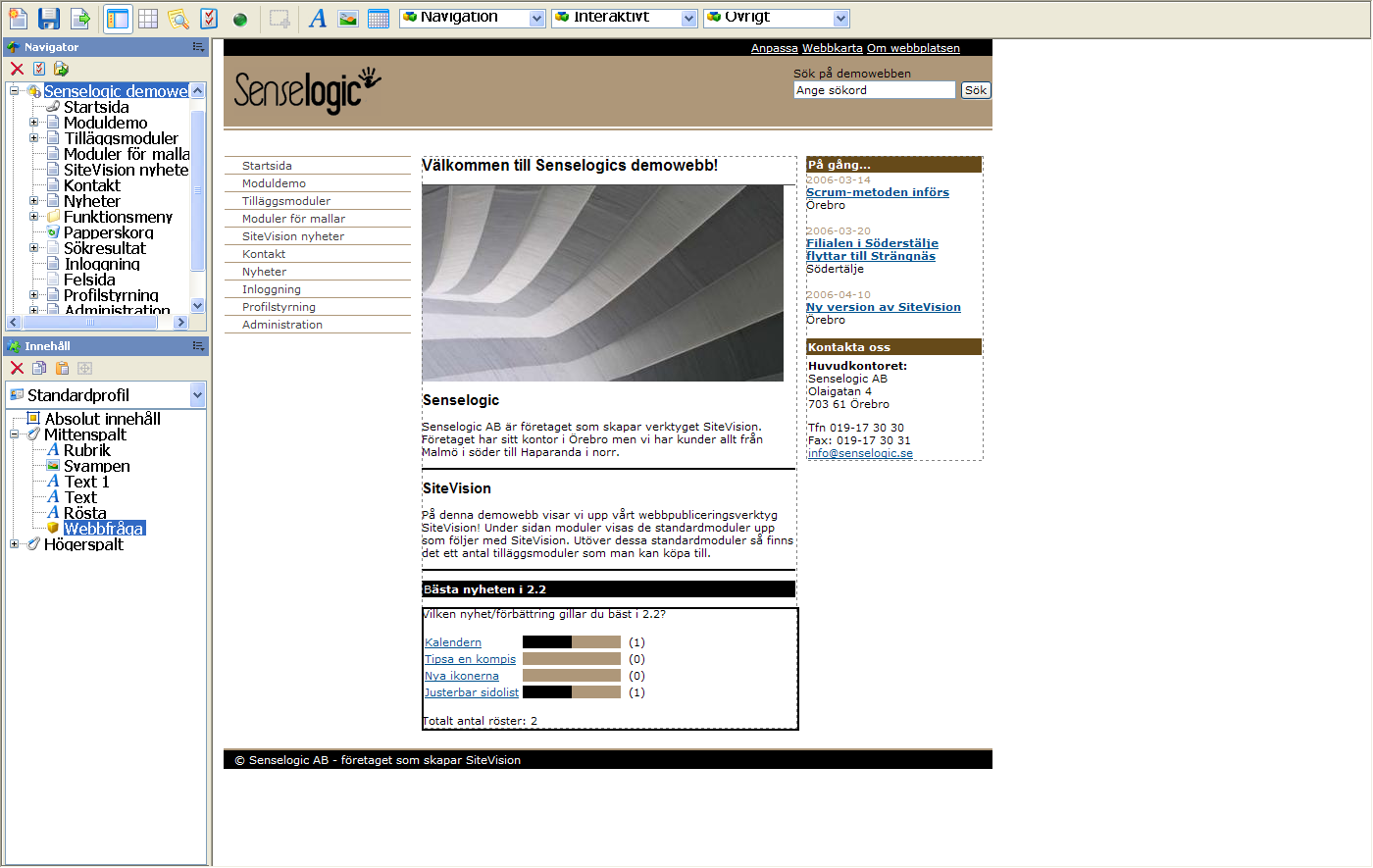Open Ny version av SiteVision link
Image resolution: width=1373 pixels, height=868 pixels.
pos(884,307)
